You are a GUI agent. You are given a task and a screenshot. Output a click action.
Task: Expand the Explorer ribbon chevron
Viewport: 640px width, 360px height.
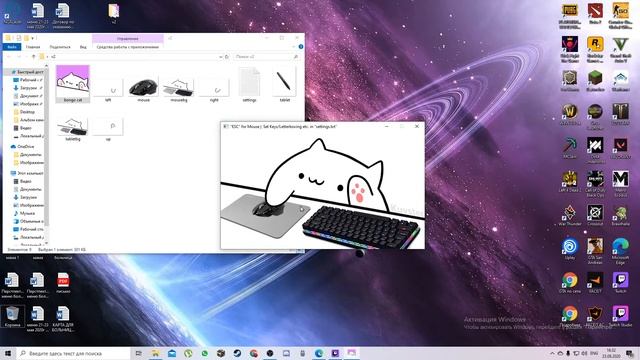(293, 47)
